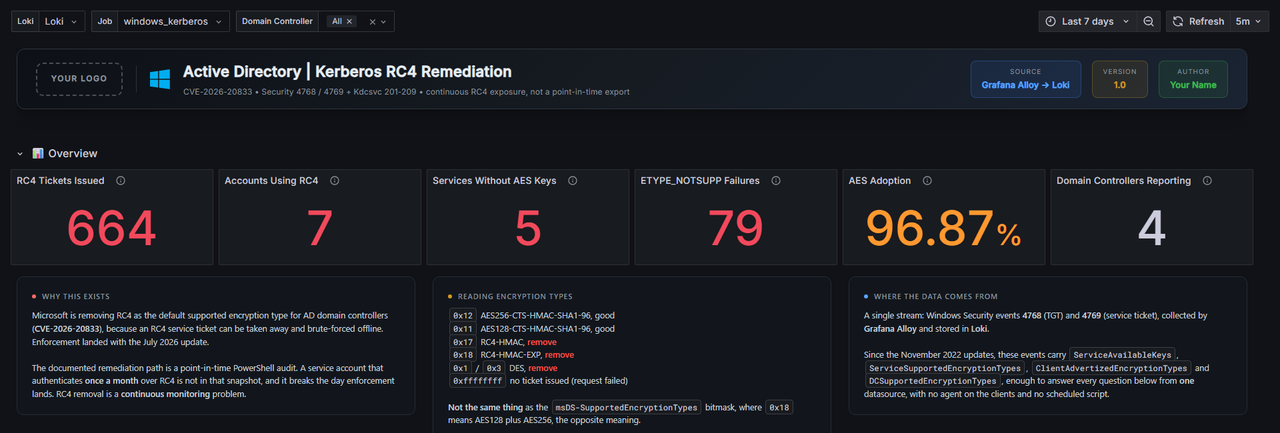
Task: Open the Loki datasource dropdown
Action: pos(62,21)
